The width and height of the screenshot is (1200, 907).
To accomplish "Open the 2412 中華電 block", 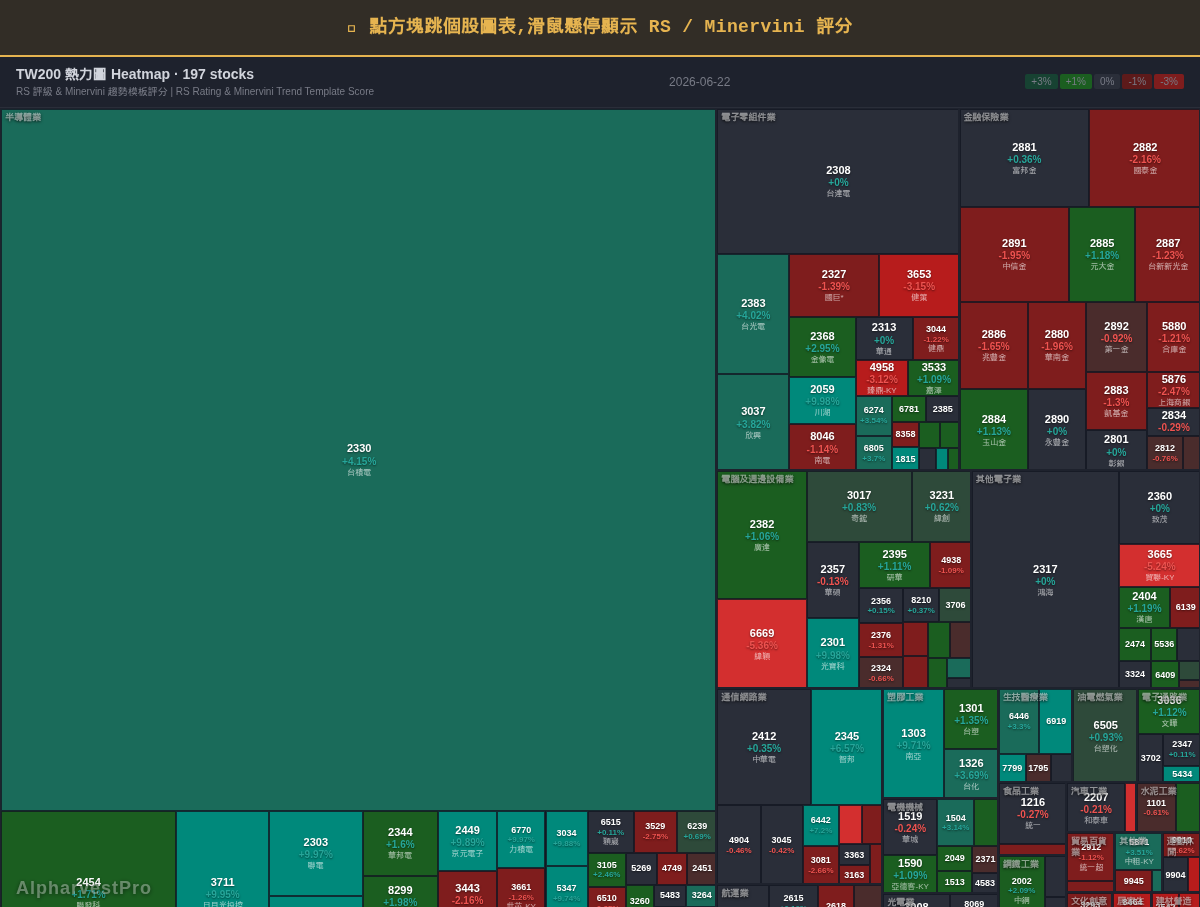I will (764, 747).
